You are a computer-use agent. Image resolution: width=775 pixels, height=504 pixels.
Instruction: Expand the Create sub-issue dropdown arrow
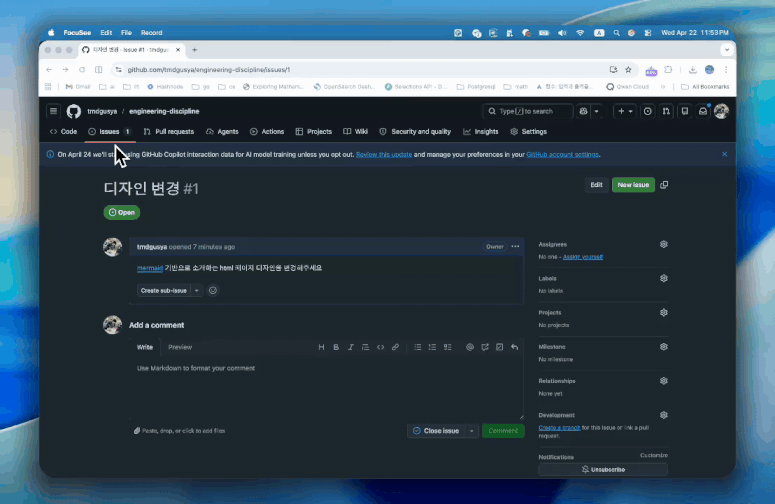point(196,291)
